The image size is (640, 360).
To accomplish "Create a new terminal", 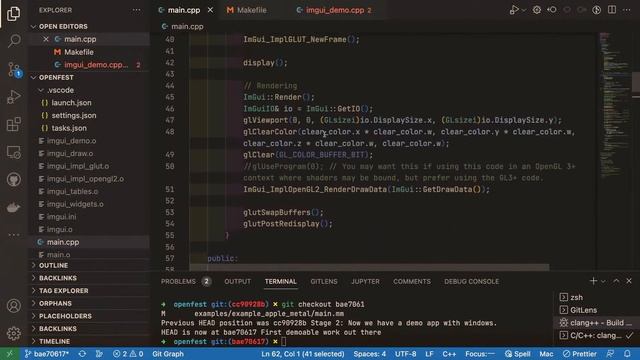I will pos(593,281).
